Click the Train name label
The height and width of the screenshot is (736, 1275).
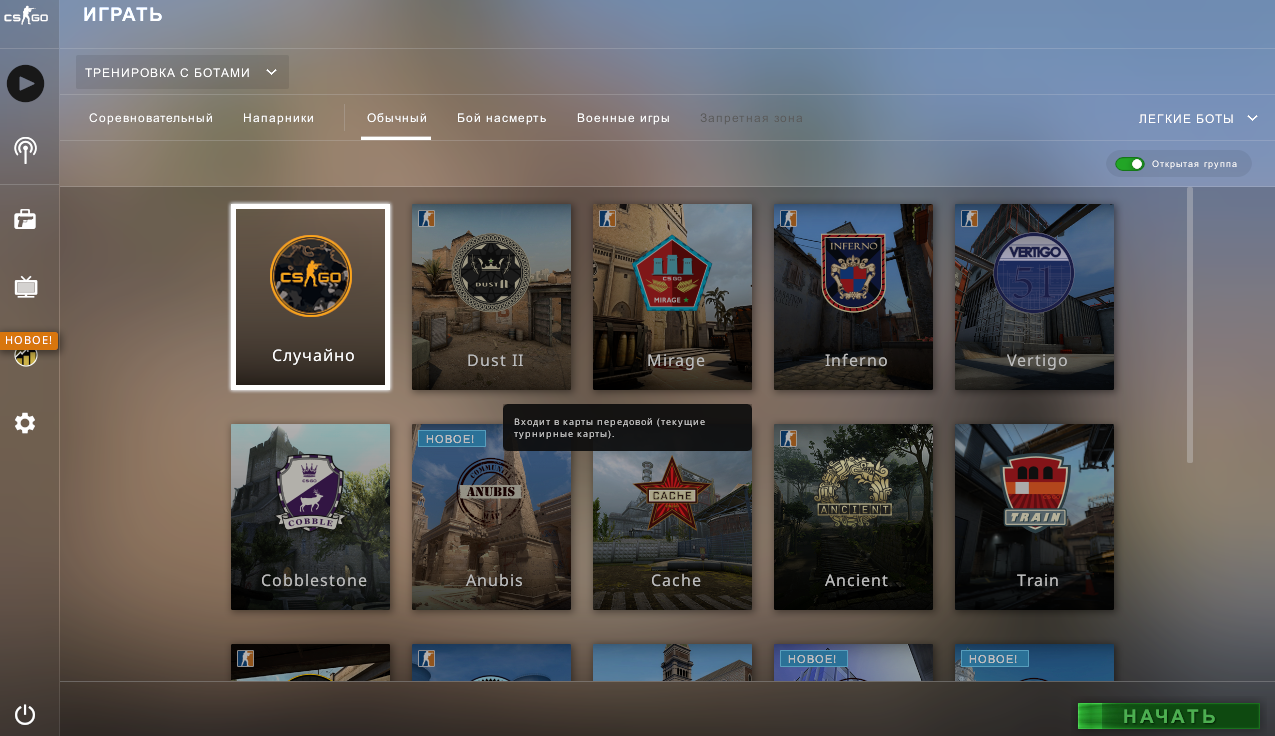click(1037, 580)
